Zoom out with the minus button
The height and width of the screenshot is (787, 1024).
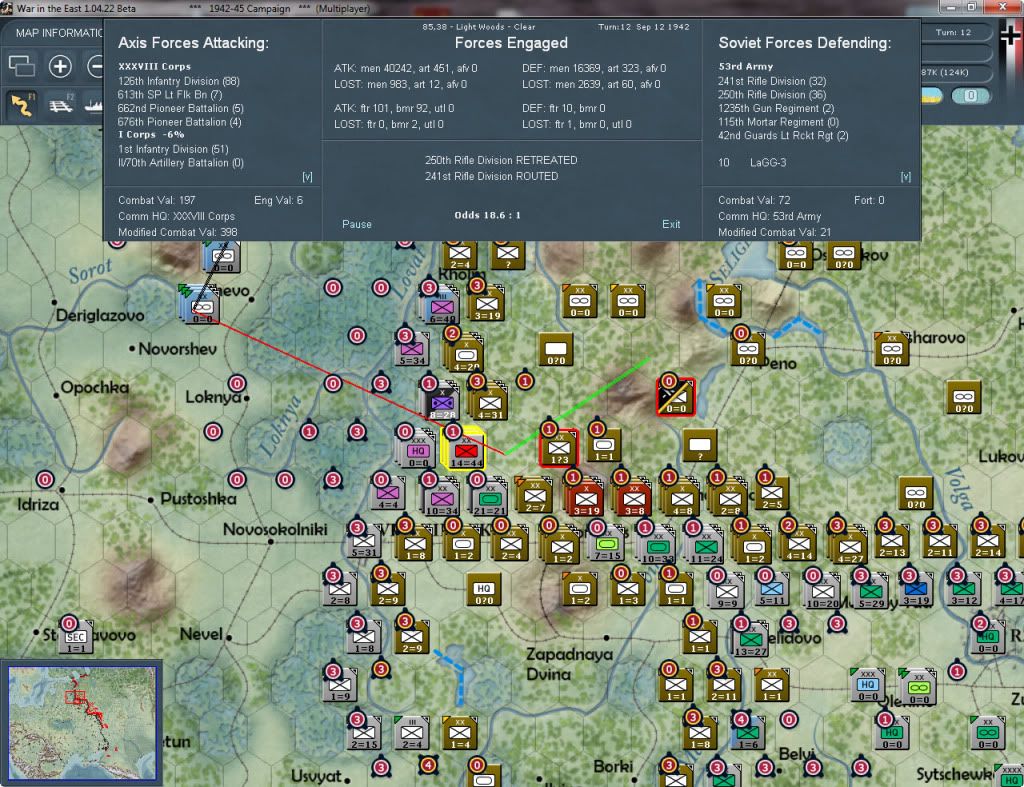95,66
